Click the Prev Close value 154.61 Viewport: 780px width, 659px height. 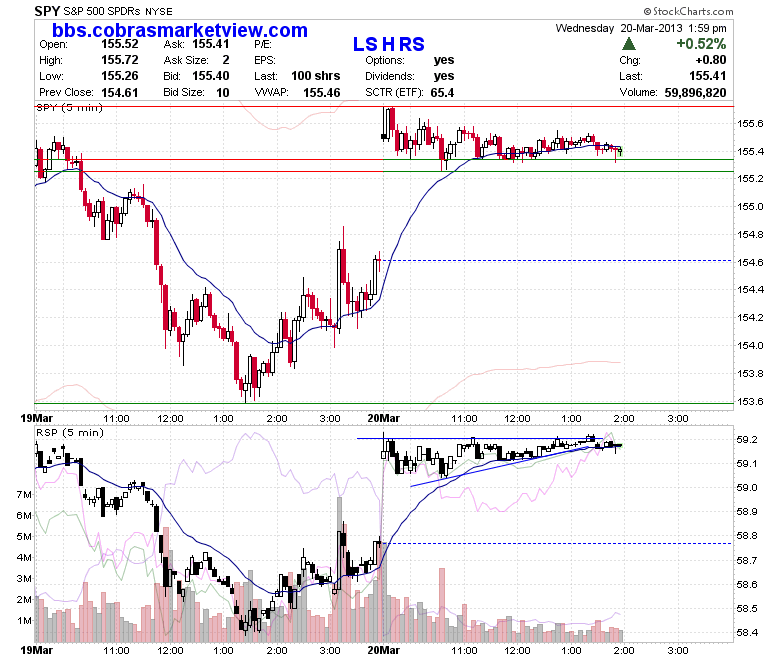(x=119, y=93)
